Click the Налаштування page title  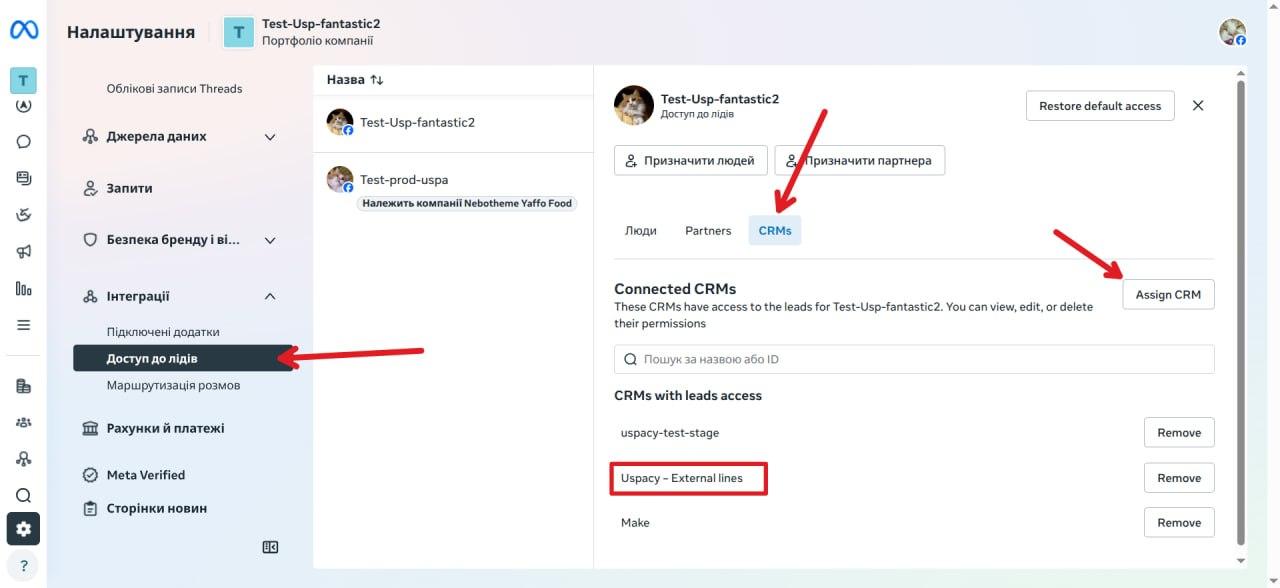pyautogui.click(x=131, y=32)
